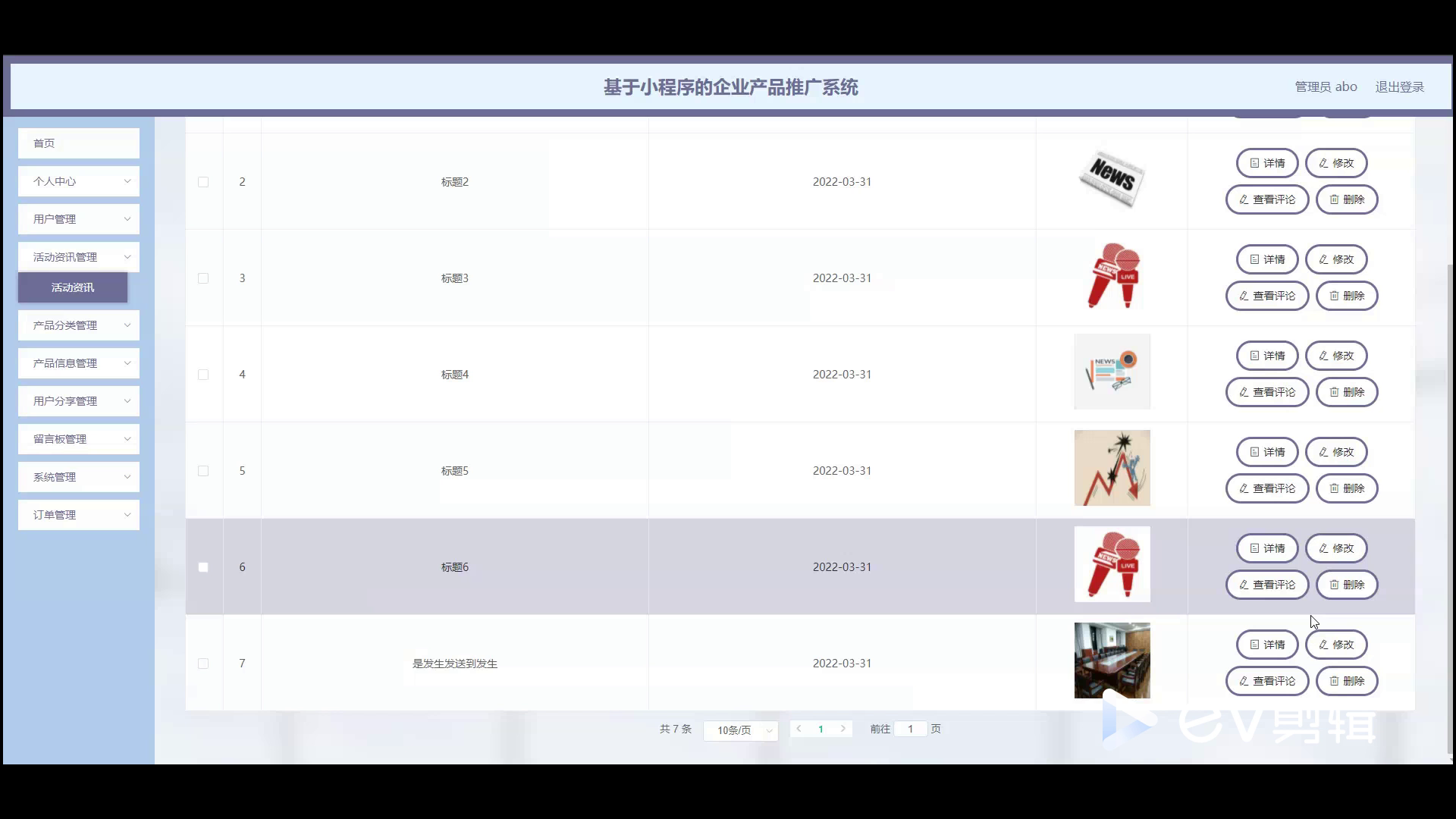Open details for row 是发生发送到发生

(1267, 645)
